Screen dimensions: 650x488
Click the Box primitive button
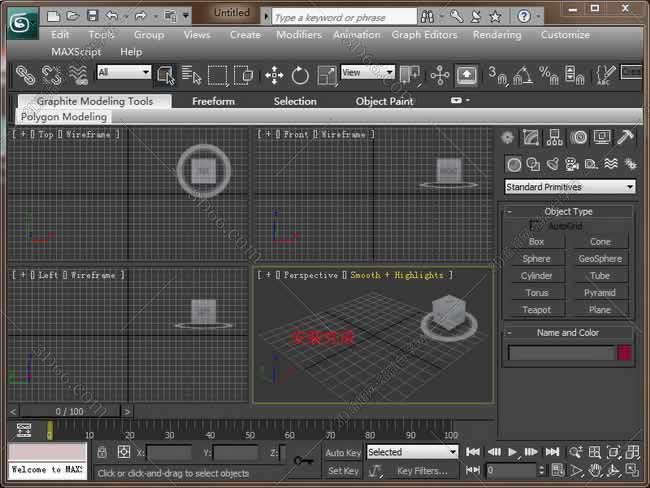click(536, 242)
